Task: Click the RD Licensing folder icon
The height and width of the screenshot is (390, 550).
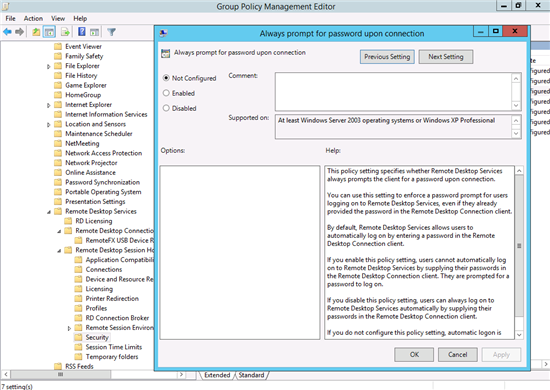Action: (68, 221)
